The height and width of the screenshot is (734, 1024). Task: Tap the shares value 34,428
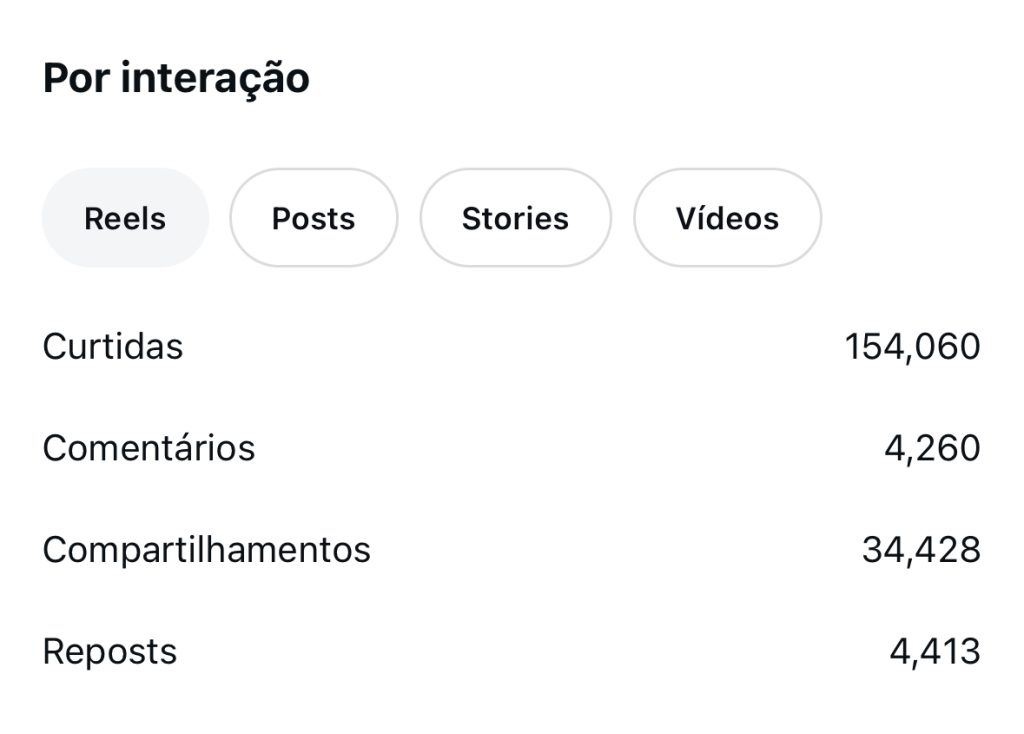coord(921,549)
